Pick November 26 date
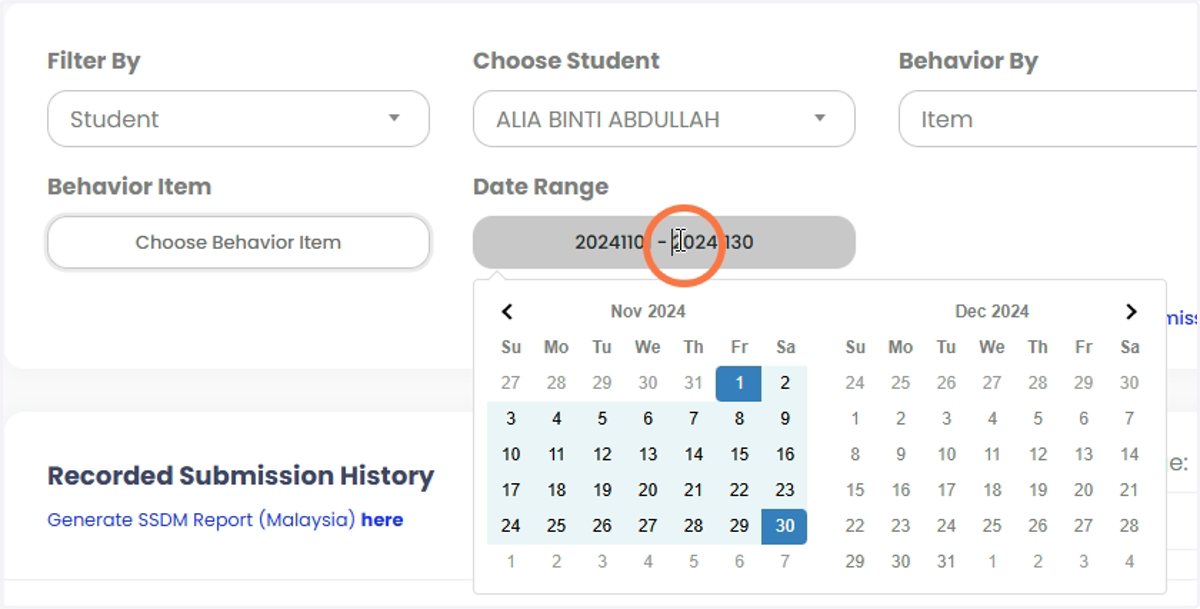This screenshot has height=609, width=1200. click(602, 526)
